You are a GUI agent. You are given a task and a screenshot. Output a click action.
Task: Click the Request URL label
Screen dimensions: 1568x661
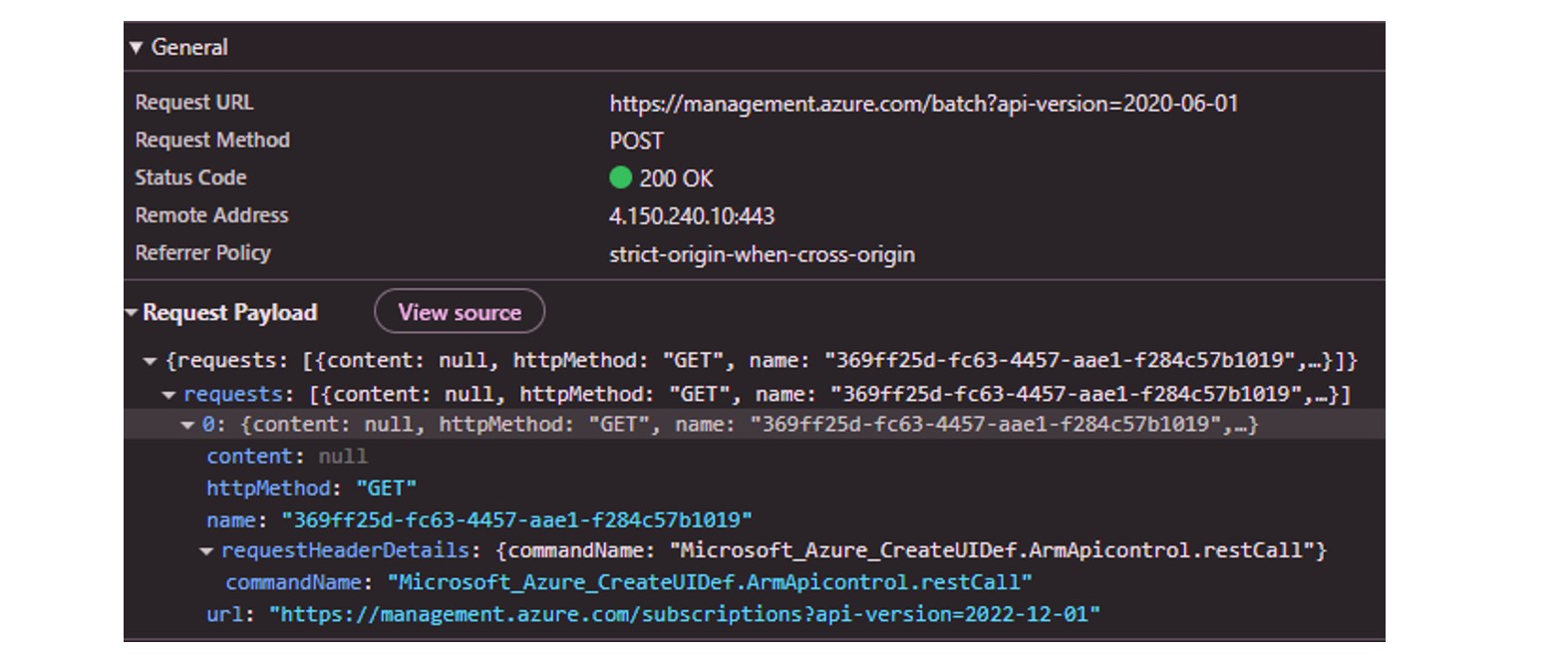click(x=194, y=103)
